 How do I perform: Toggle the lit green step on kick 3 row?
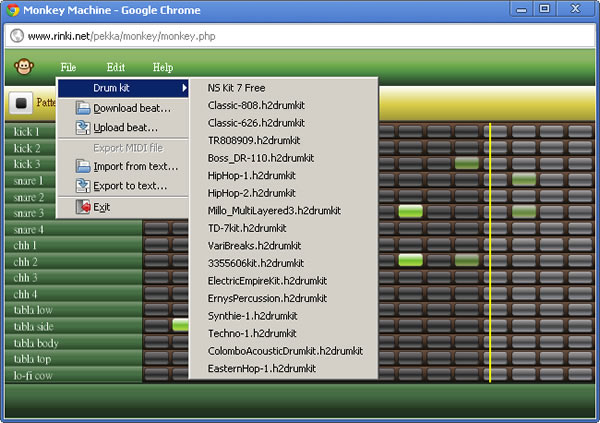click(x=466, y=163)
